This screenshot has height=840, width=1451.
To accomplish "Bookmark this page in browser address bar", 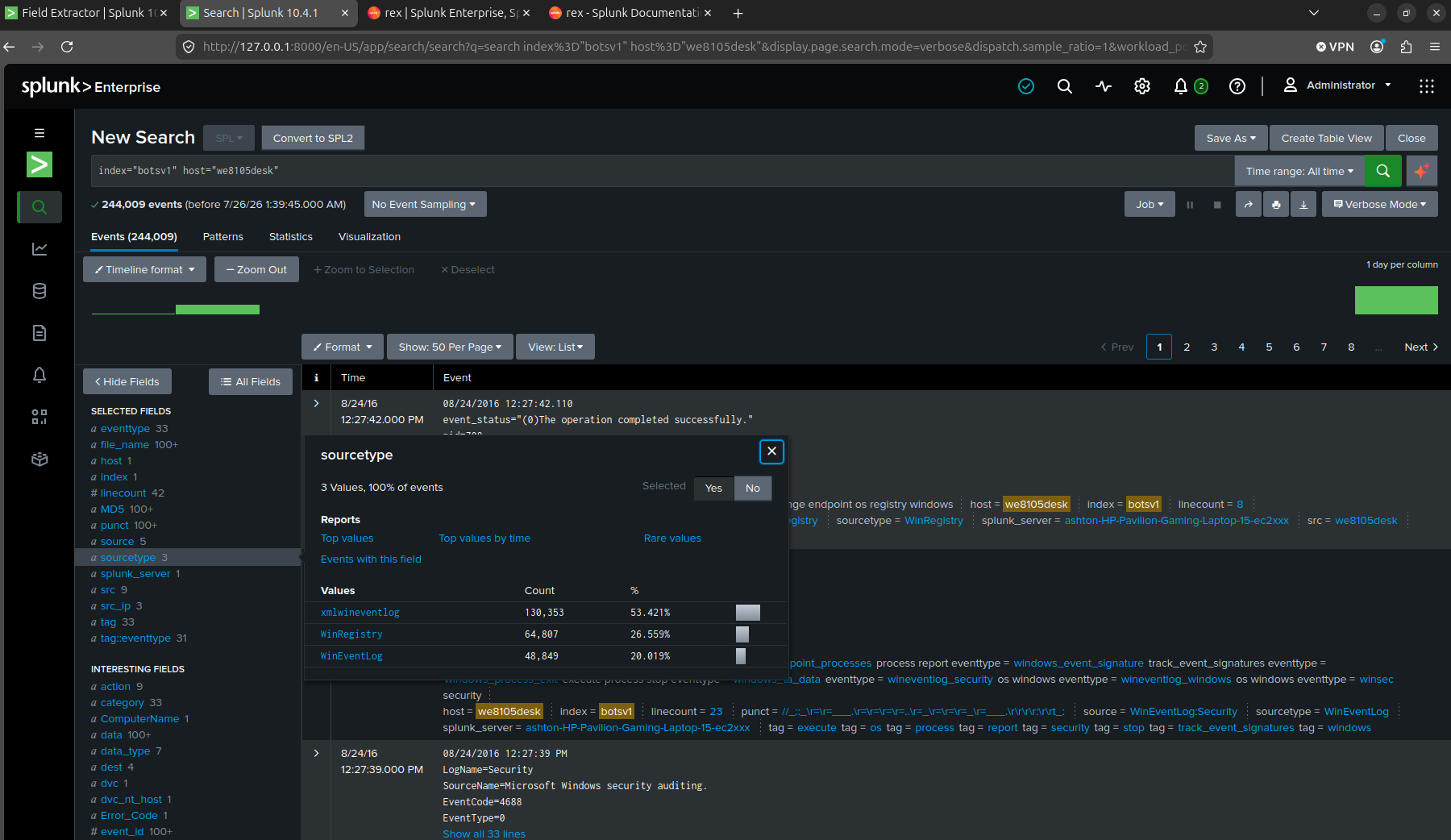I will coord(1200,47).
